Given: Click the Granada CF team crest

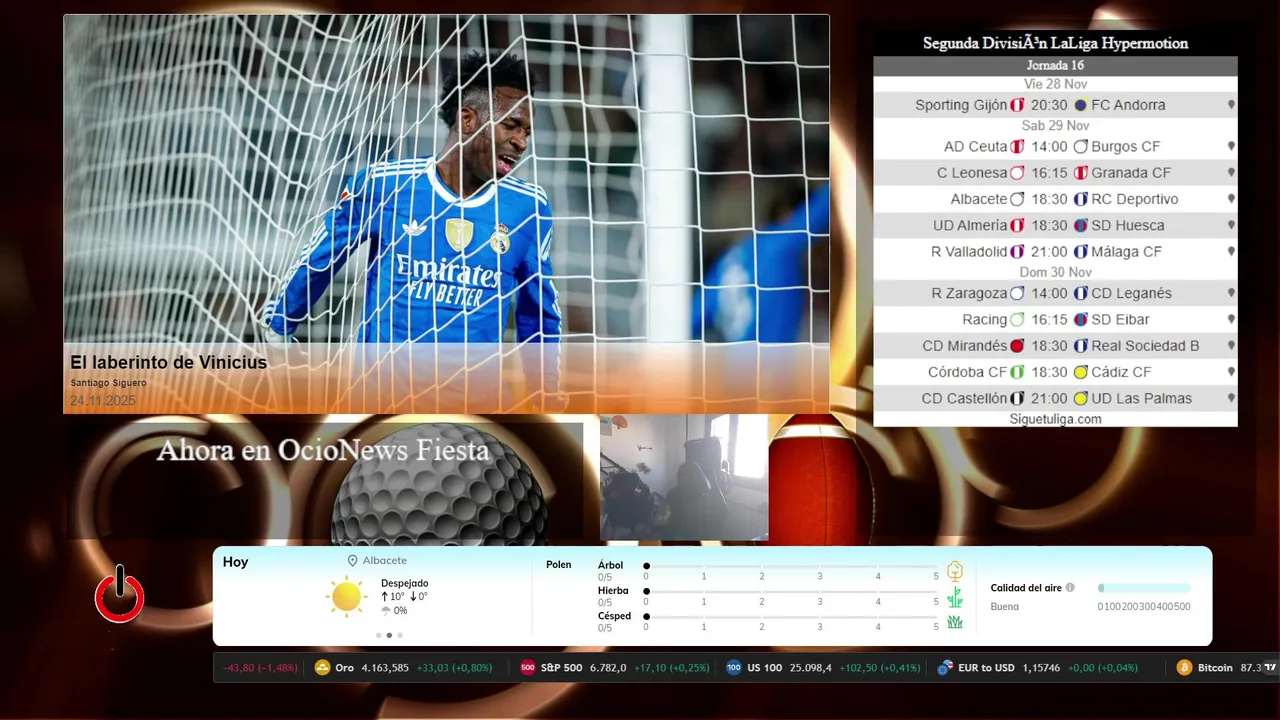Looking at the screenshot, I should [x=1080, y=173].
